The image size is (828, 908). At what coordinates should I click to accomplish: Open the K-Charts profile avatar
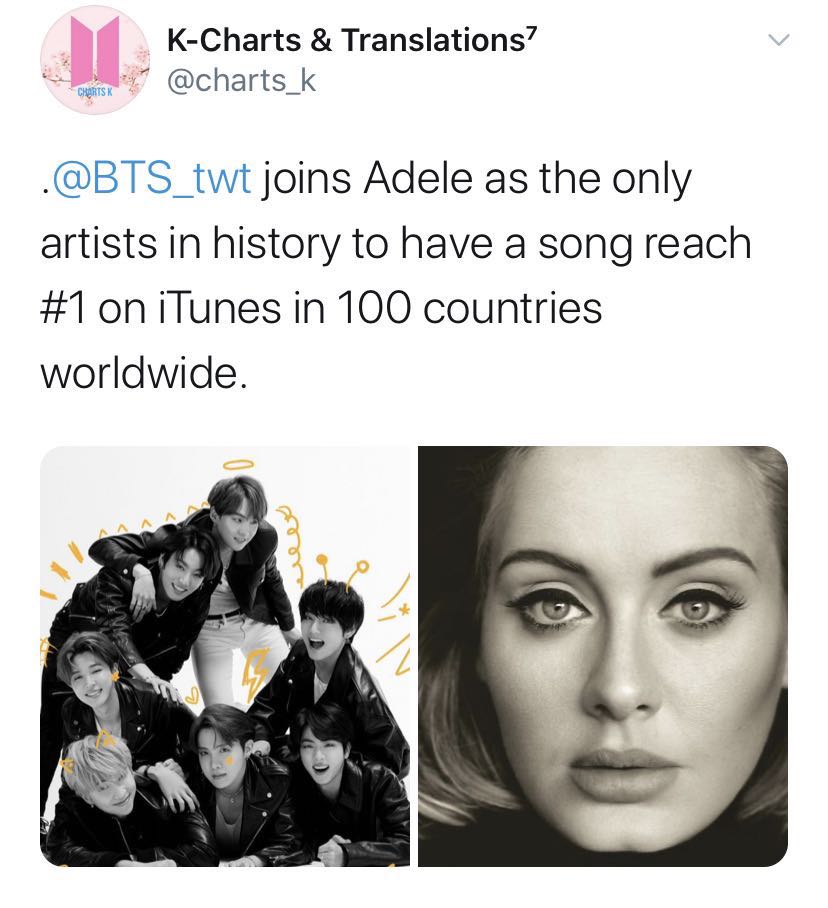(95, 60)
